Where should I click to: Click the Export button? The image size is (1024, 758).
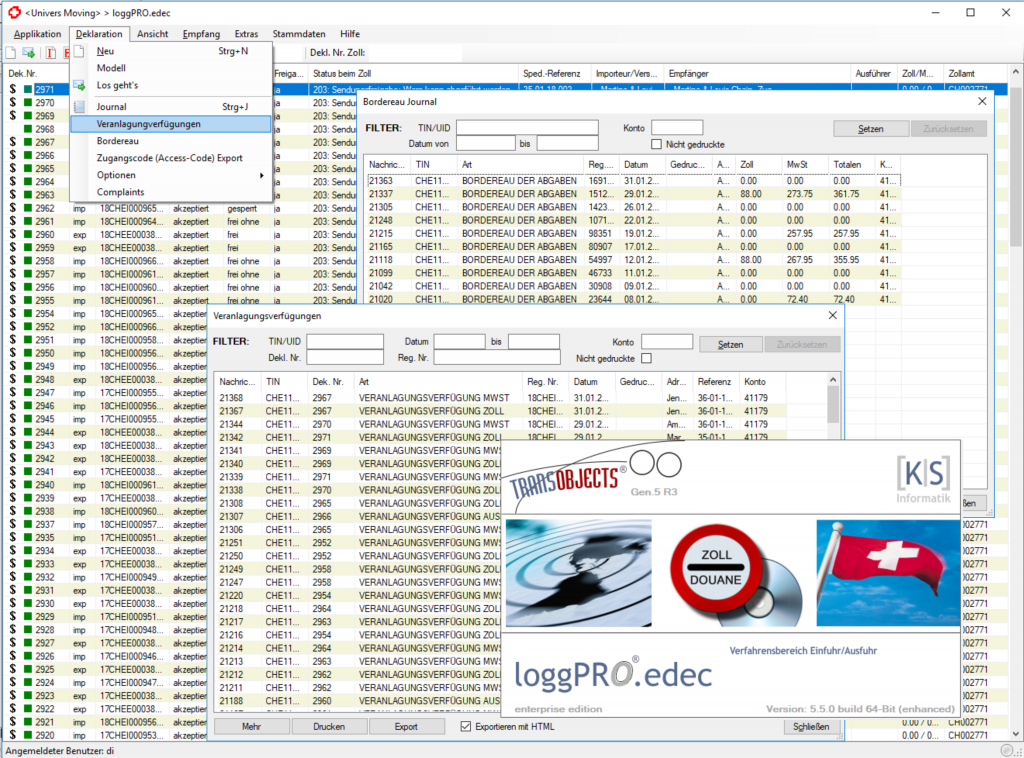(406, 727)
